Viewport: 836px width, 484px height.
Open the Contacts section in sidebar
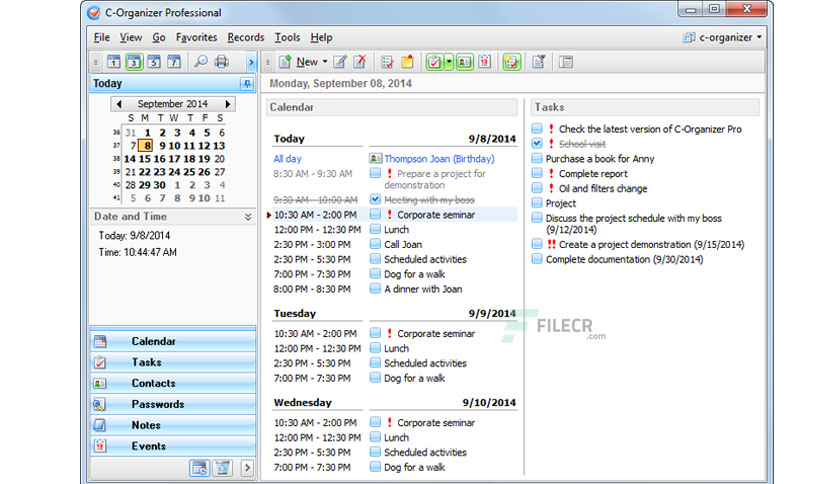pyautogui.click(x=173, y=383)
